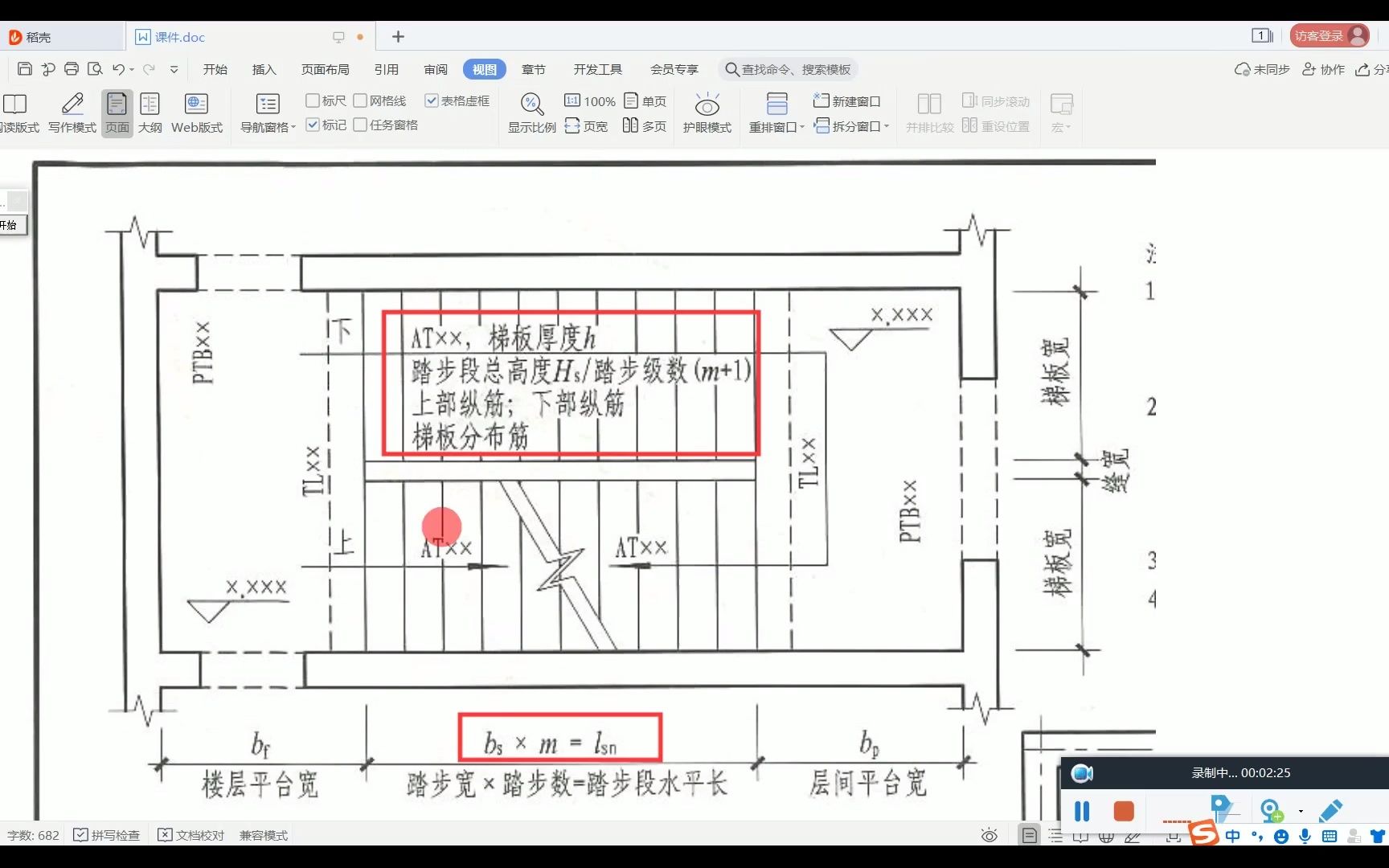Switch to the 开始 ribbon tab
This screenshot has height=868, width=1389.
click(x=214, y=69)
